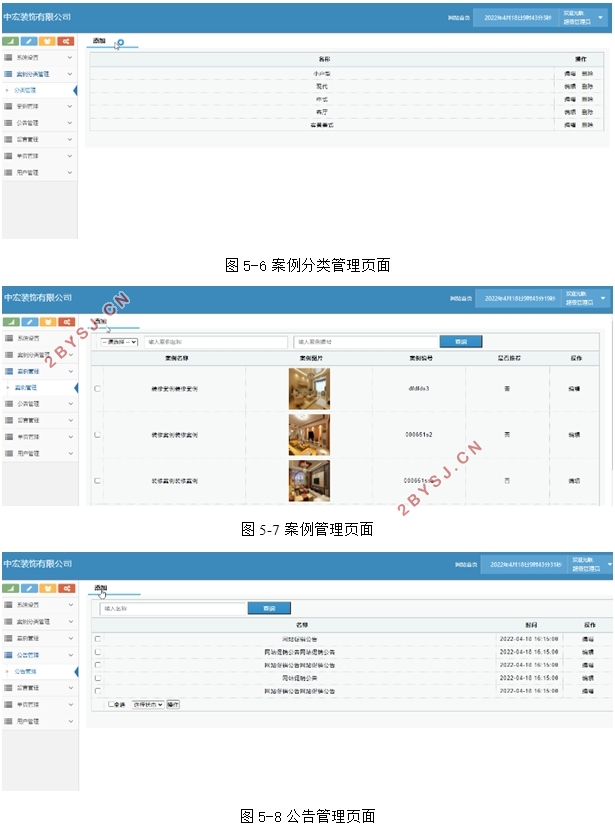
Task: Click the 中宏装饰有限公司 title in Figure 5-6
Action: [x=37, y=17]
